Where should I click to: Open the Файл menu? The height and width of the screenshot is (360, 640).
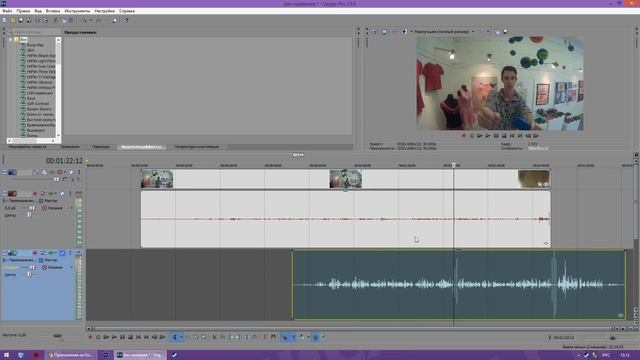tap(7, 11)
